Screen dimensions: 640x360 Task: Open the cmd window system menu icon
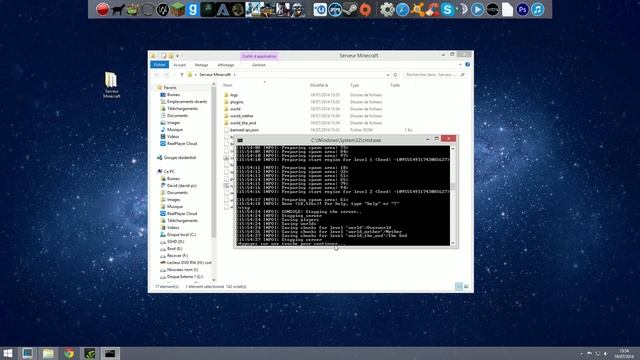pos(240,140)
